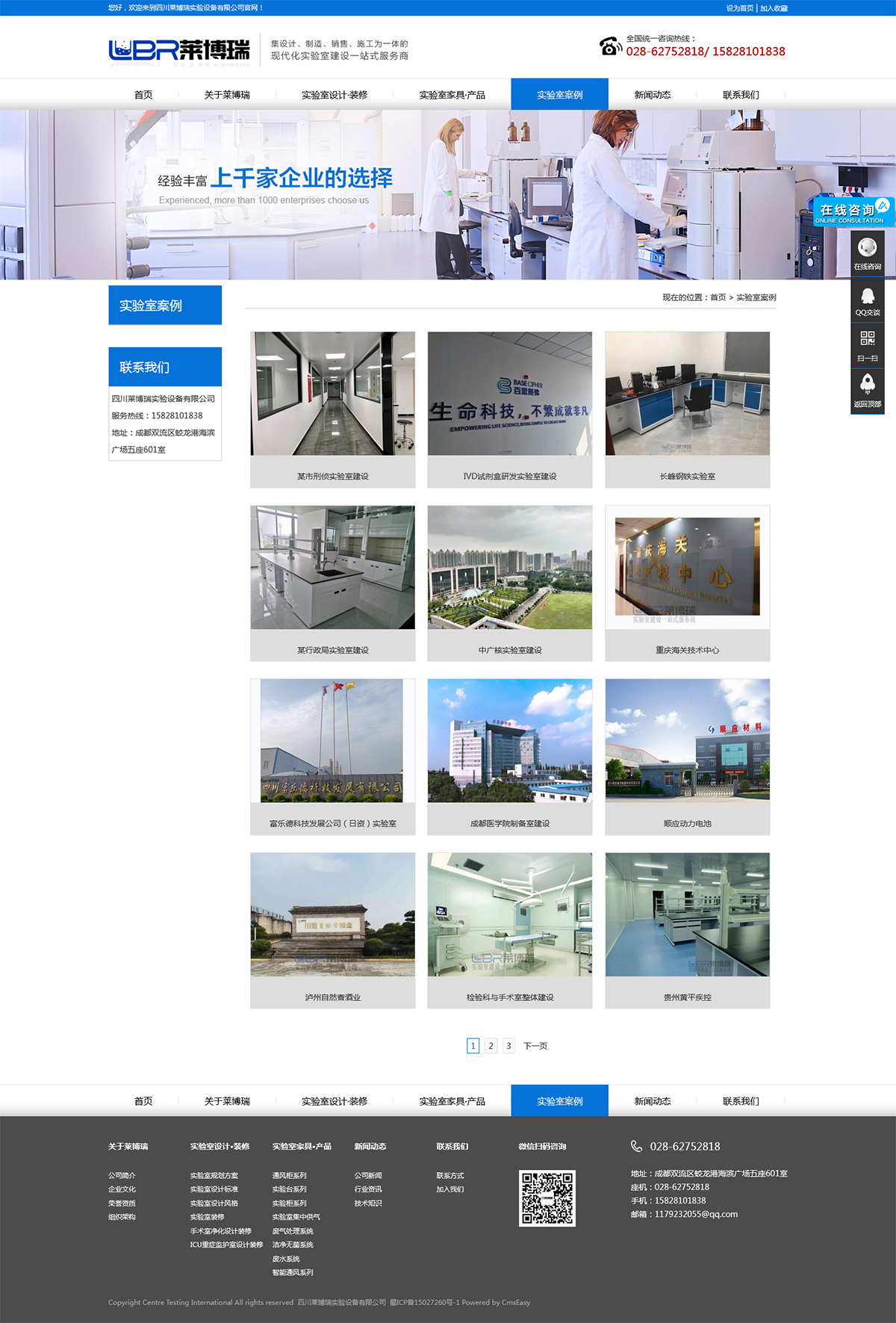
Task: Open 新闻动态 in the top navigation bar
Action: click(653, 95)
